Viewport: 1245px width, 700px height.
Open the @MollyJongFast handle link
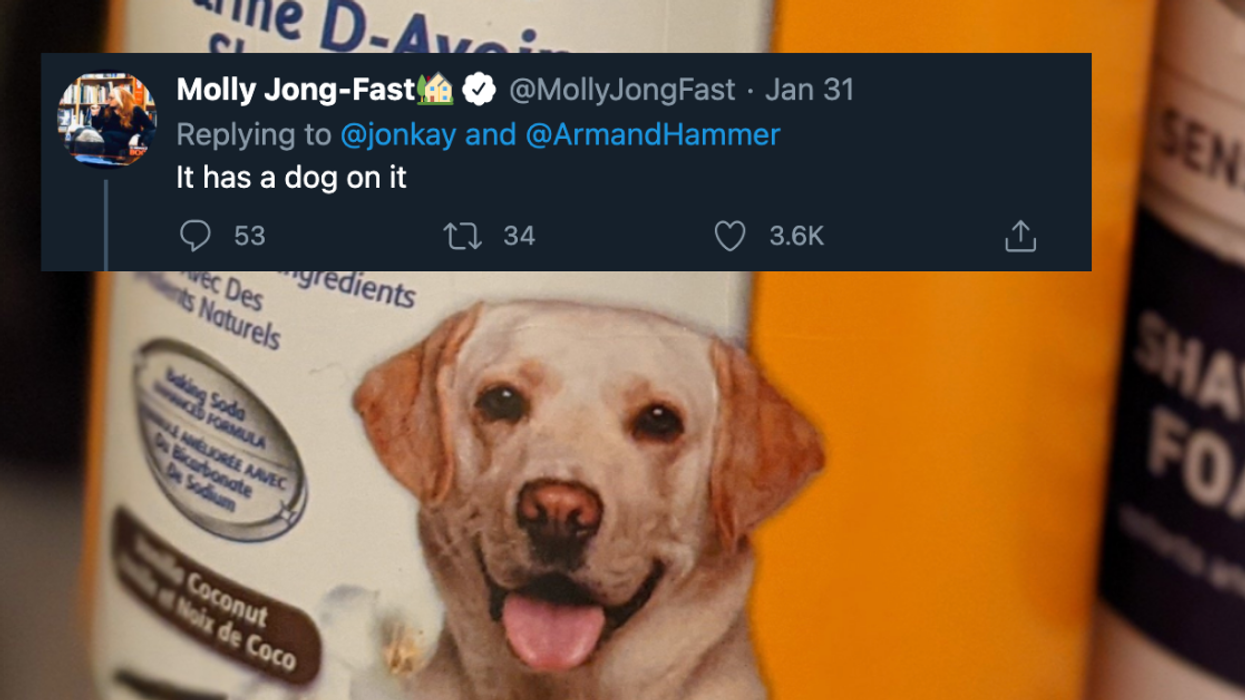(x=622, y=90)
